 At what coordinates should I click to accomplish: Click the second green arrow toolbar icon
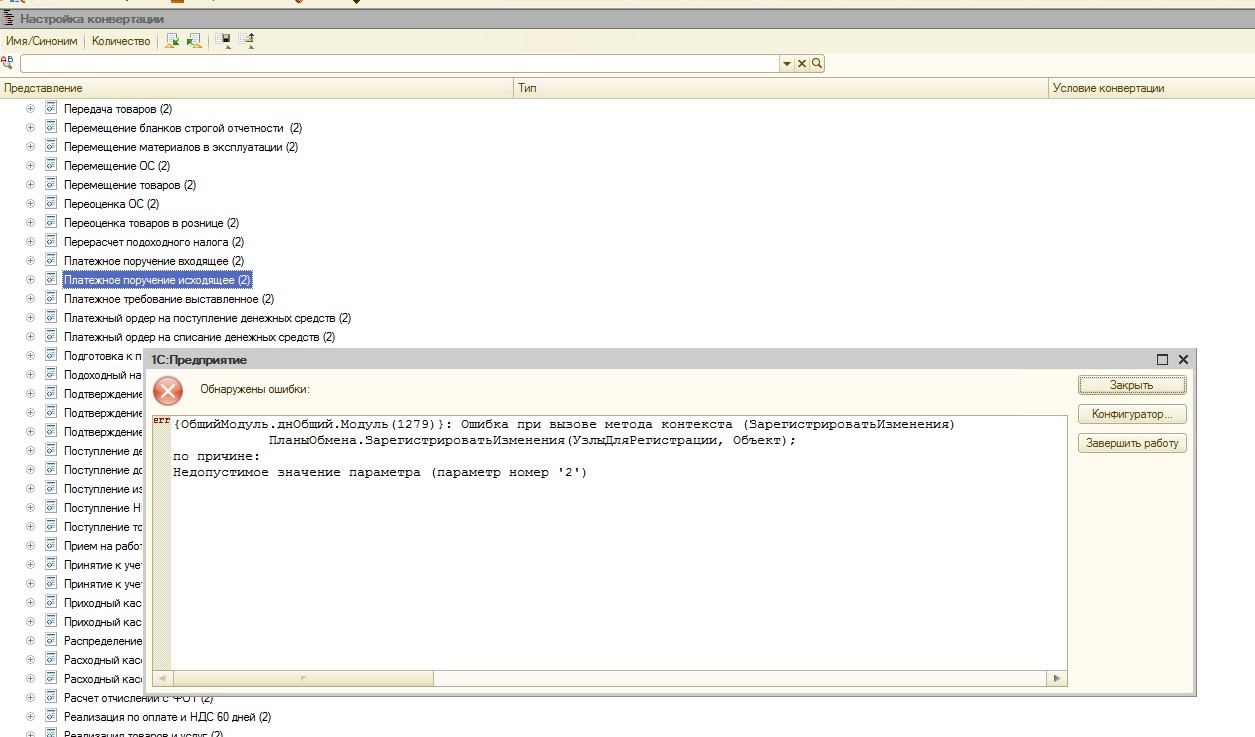point(194,41)
